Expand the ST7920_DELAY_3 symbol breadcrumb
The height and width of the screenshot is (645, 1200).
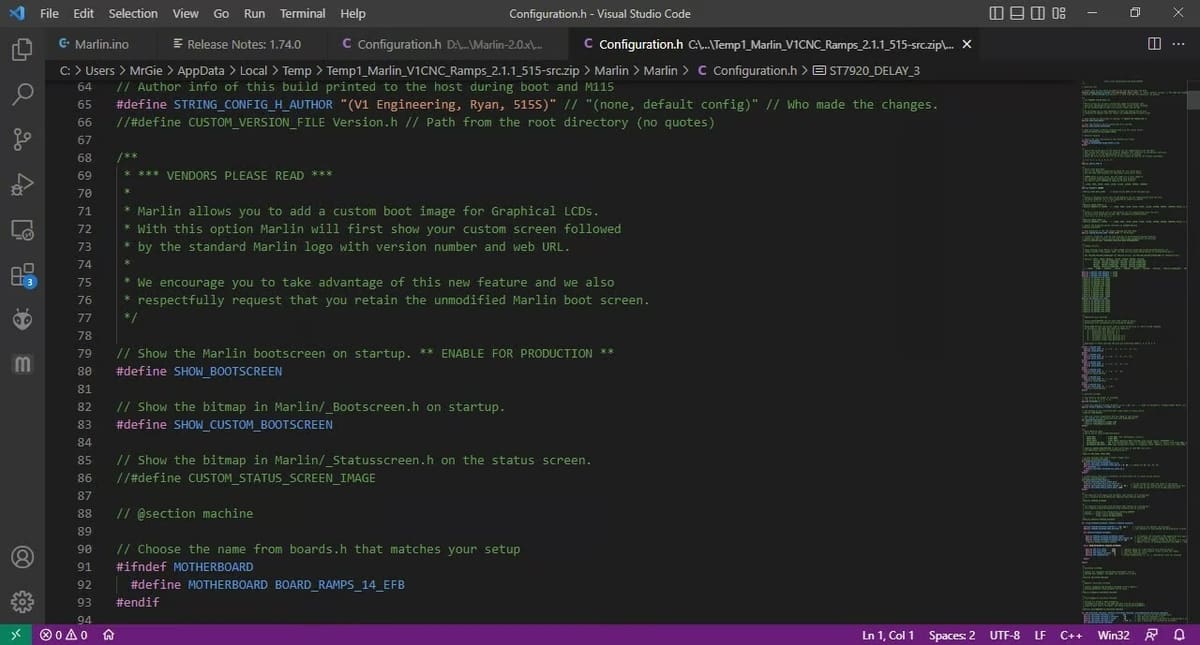(x=866, y=70)
